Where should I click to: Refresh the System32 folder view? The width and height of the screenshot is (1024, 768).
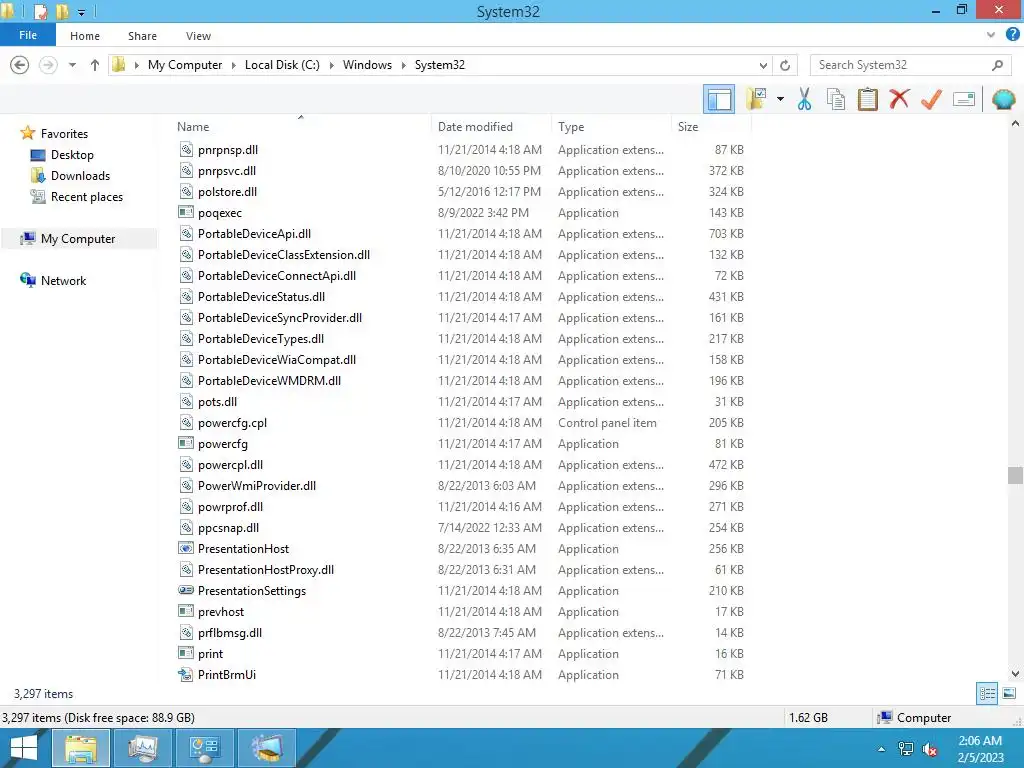coord(785,65)
